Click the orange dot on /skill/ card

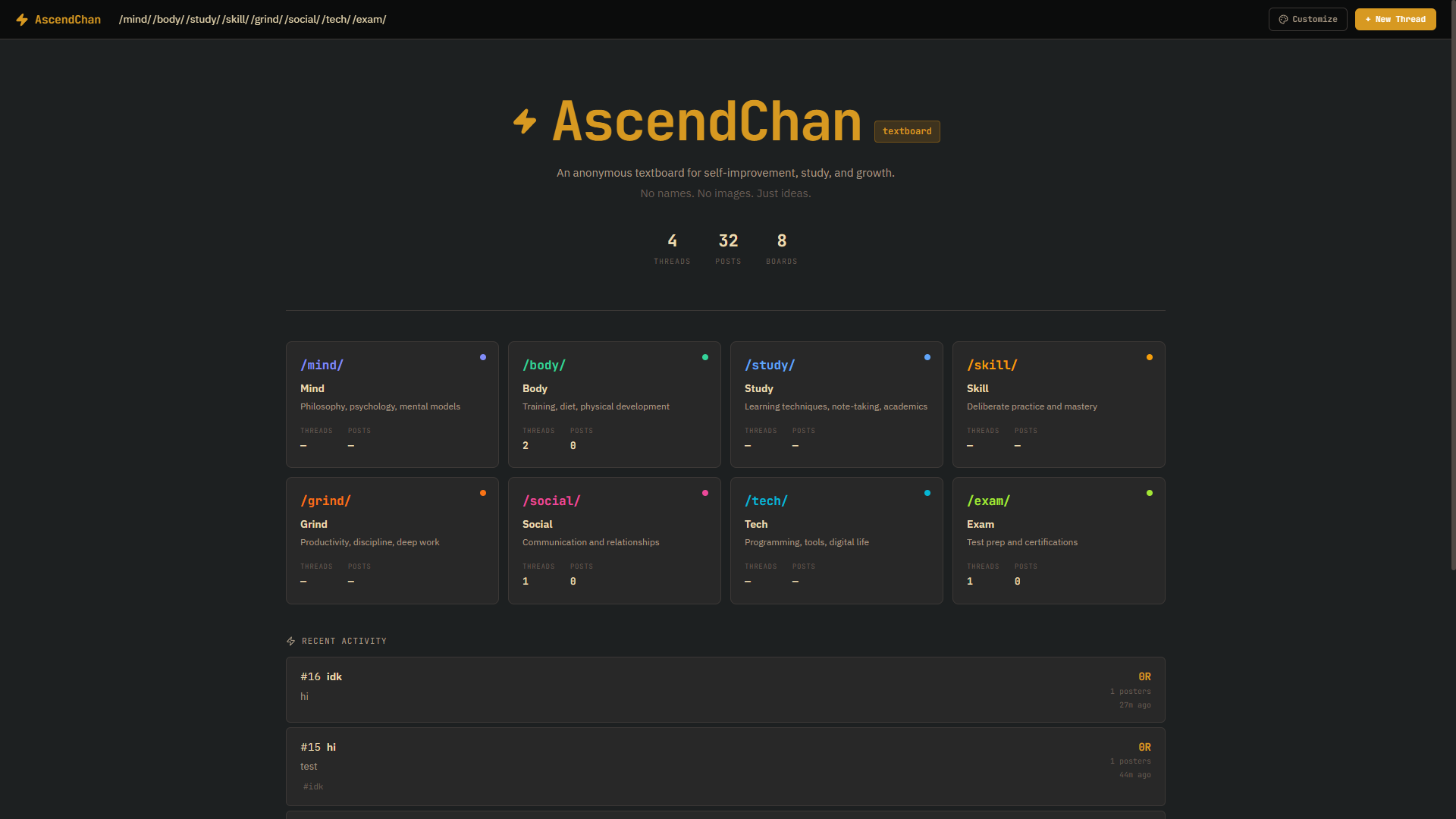[1150, 357]
